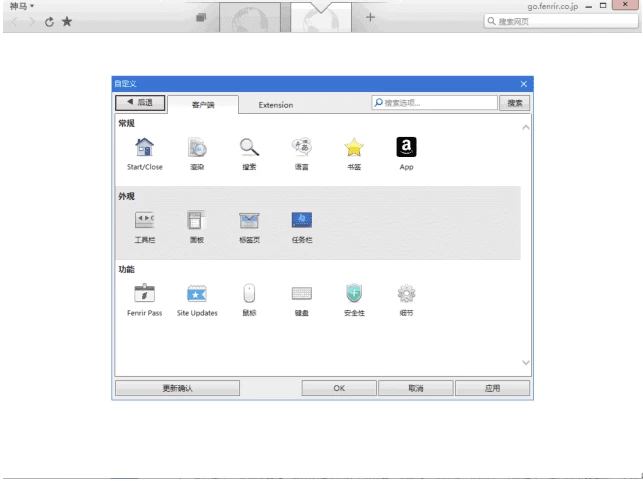This screenshot has width=643, height=481.
Task: Open the 工具栏 toolbar settings icon
Action: (145, 221)
